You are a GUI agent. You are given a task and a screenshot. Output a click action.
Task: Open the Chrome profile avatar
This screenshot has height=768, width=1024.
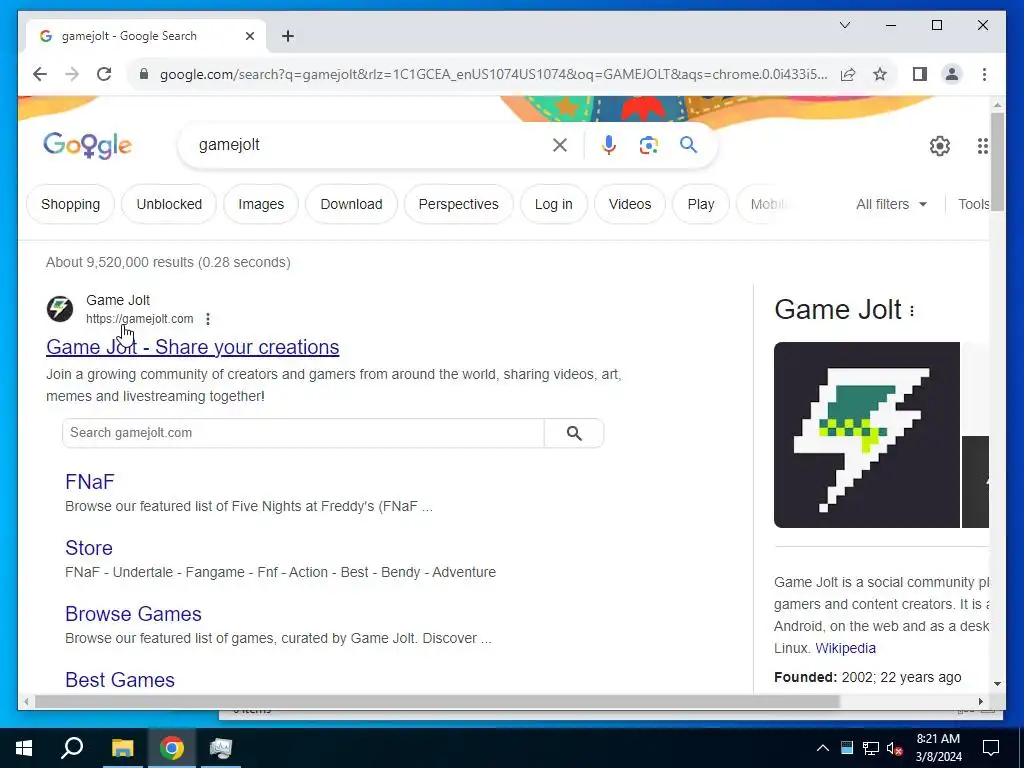952,74
